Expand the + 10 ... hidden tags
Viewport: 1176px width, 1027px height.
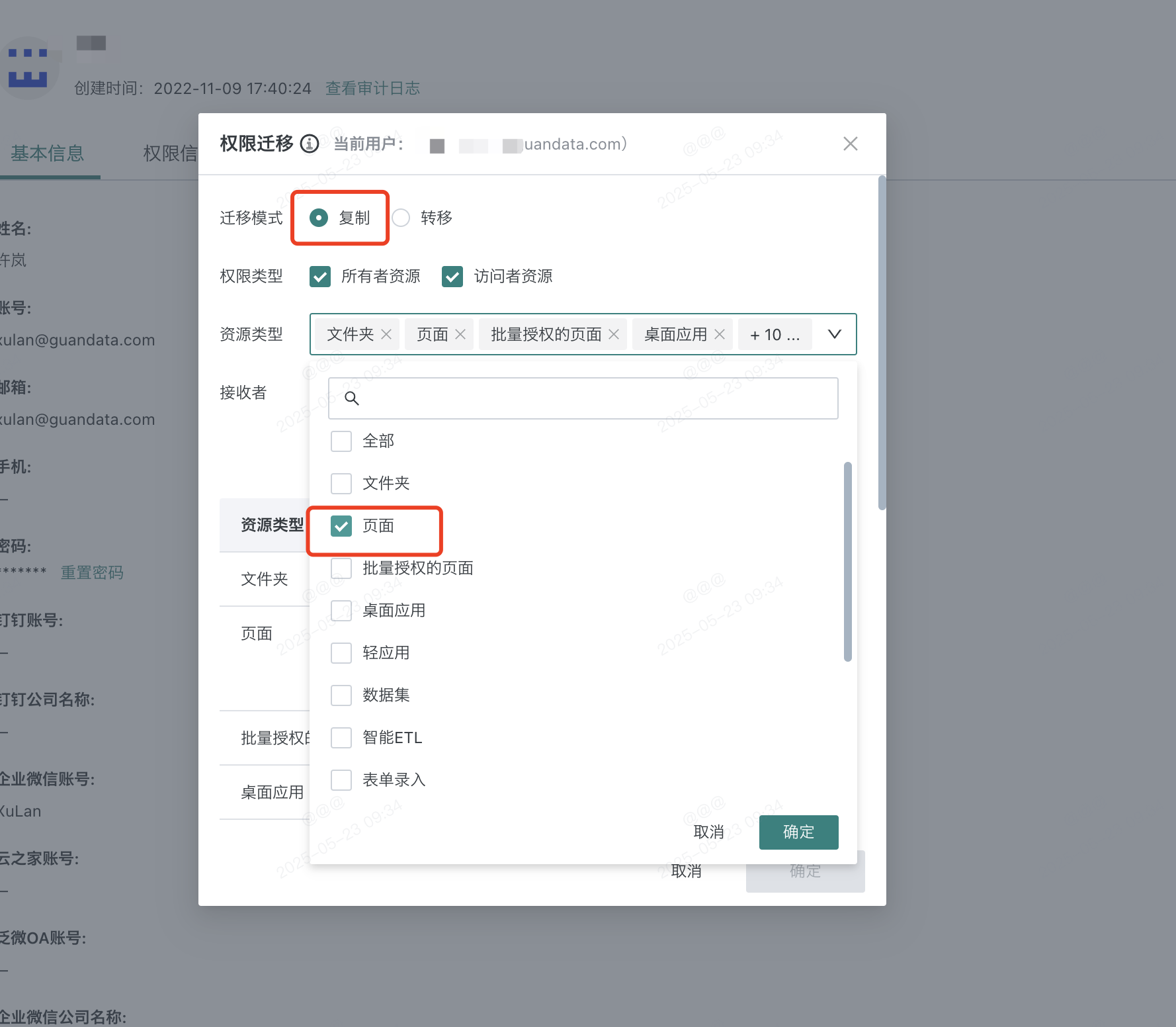point(775,335)
